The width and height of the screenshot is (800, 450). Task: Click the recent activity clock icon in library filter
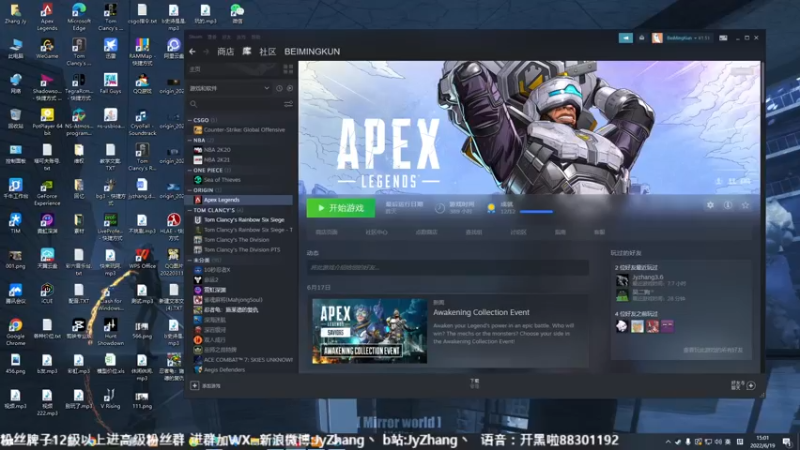coord(279,88)
